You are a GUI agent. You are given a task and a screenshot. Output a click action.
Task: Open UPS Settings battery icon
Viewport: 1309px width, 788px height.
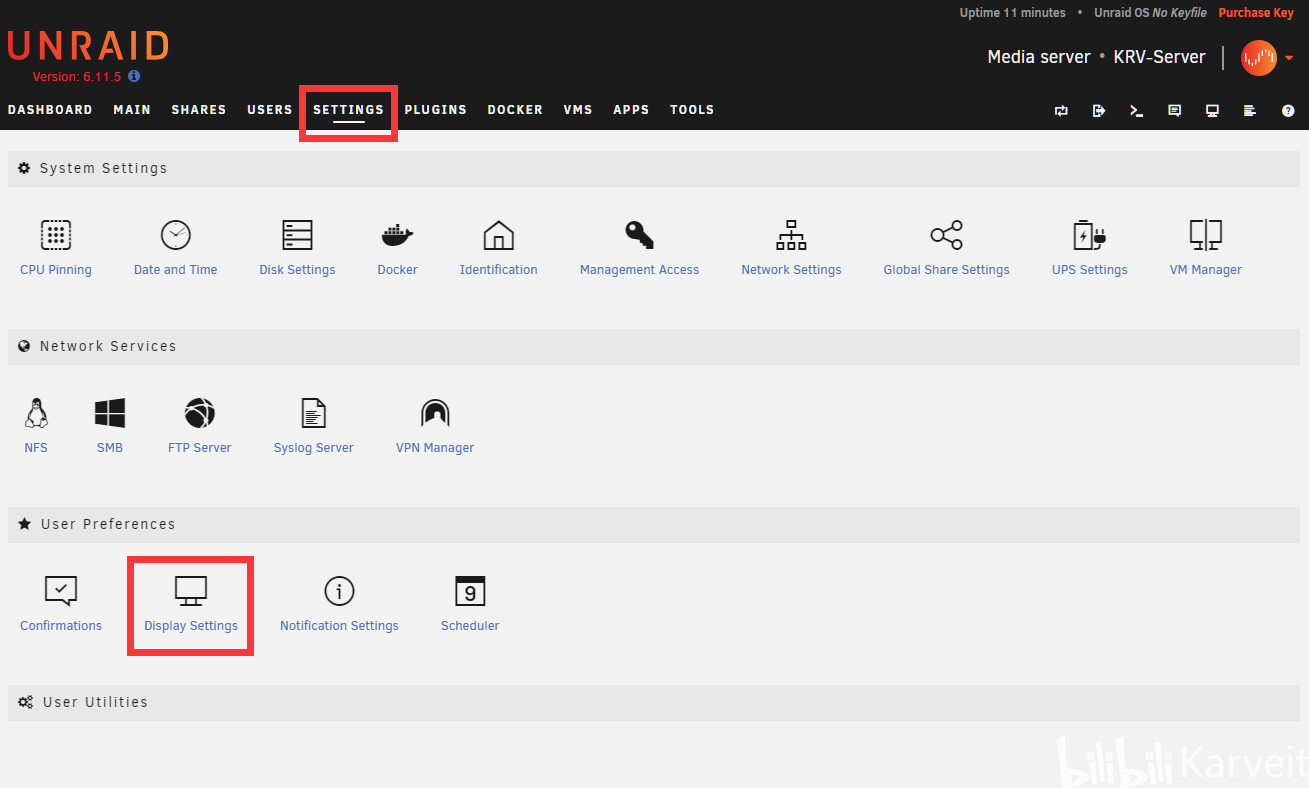coord(1089,235)
